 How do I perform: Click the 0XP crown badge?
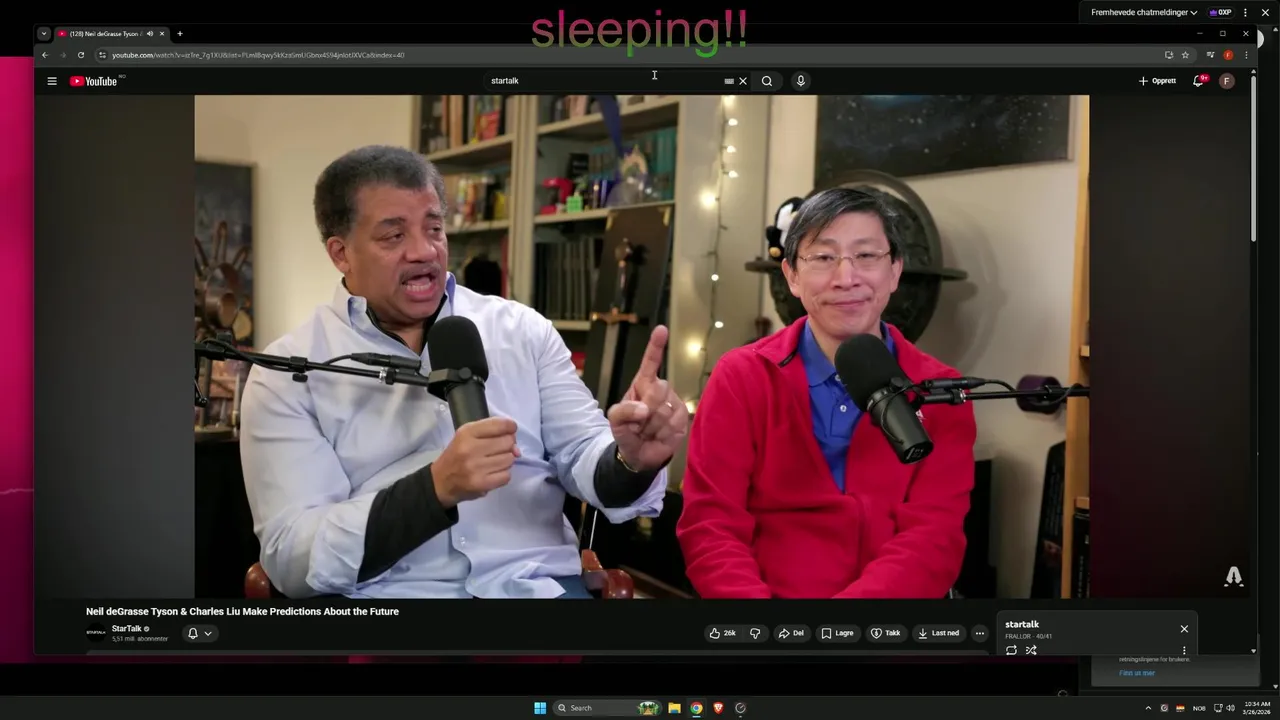[x=1220, y=13]
